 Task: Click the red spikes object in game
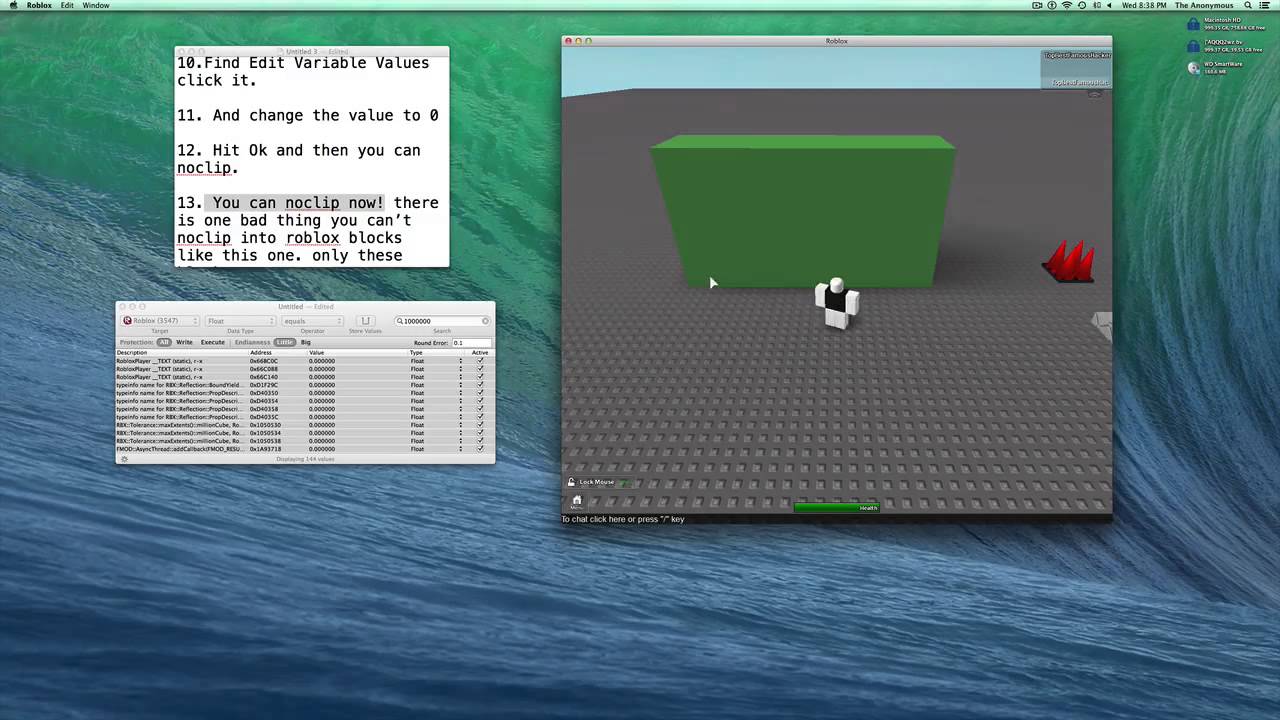[1069, 262]
